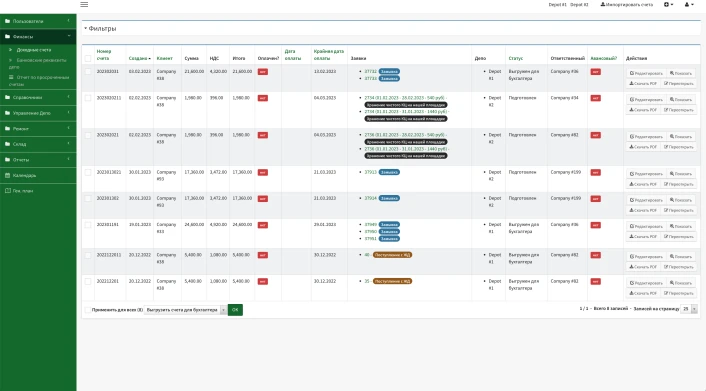Open the Склад sidebar menu
The image size is (706, 391).
click(x=38, y=144)
